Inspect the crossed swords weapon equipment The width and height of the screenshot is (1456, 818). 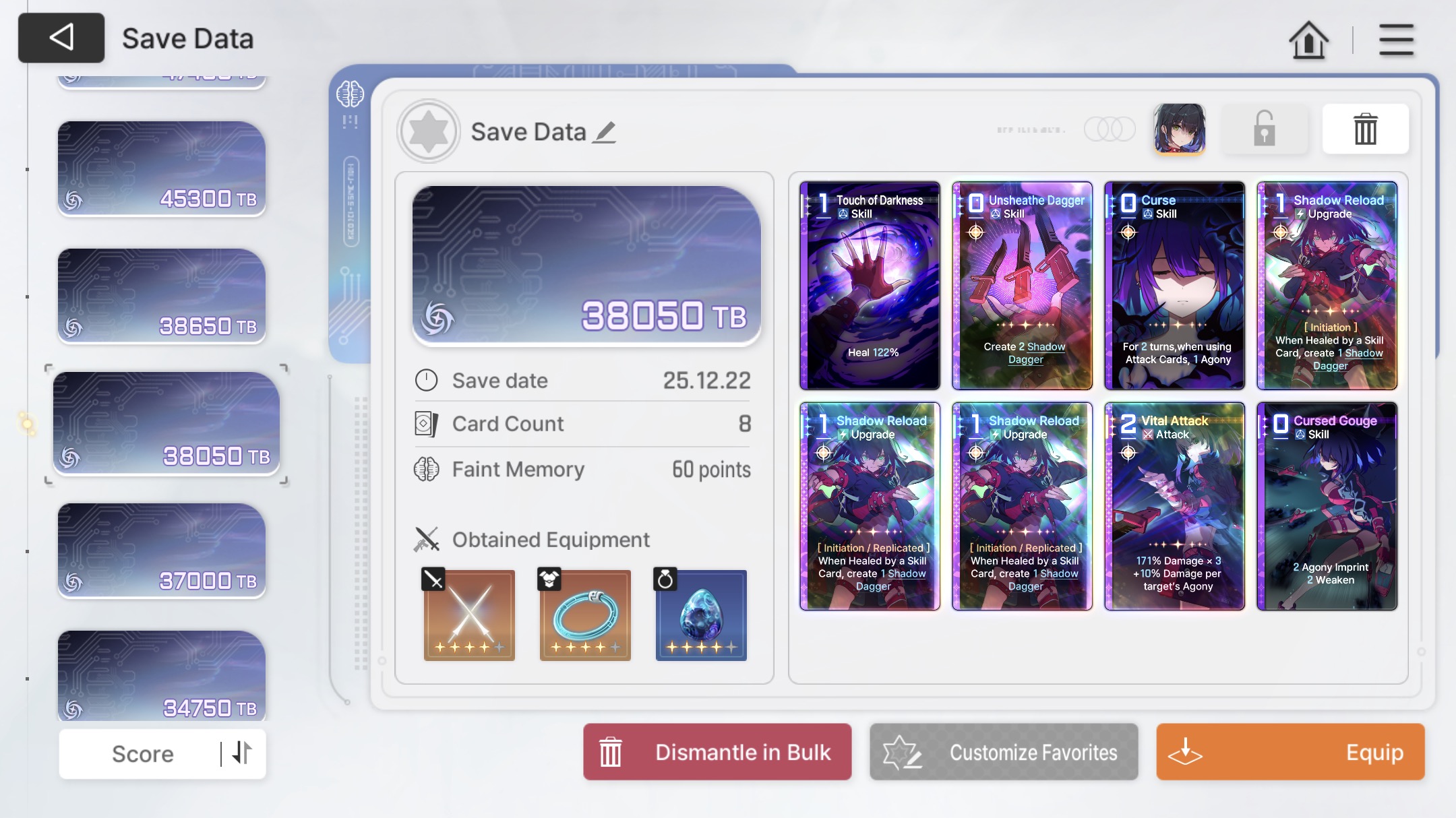tap(469, 615)
